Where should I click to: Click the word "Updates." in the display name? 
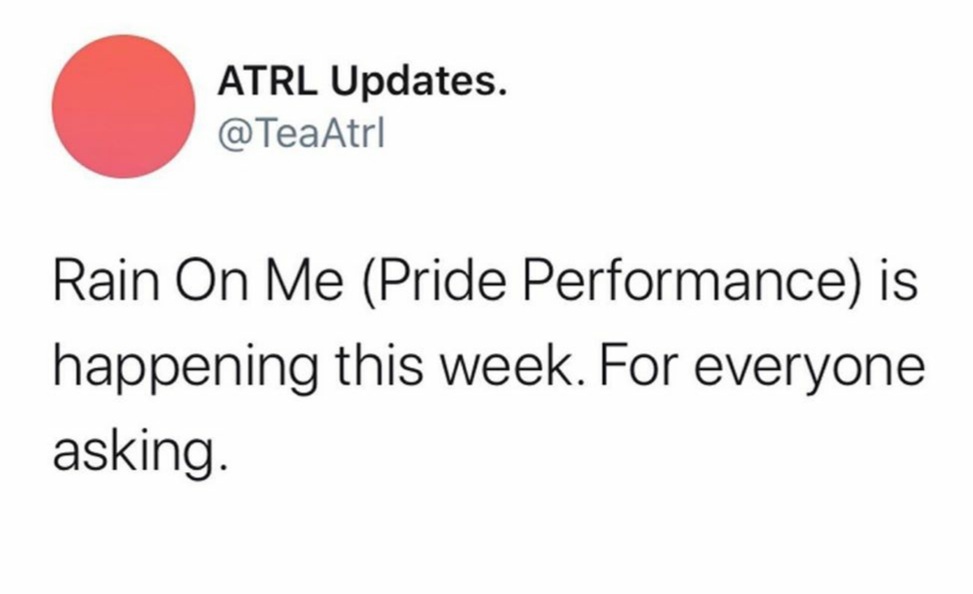pyautogui.click(x=419, y=83)
